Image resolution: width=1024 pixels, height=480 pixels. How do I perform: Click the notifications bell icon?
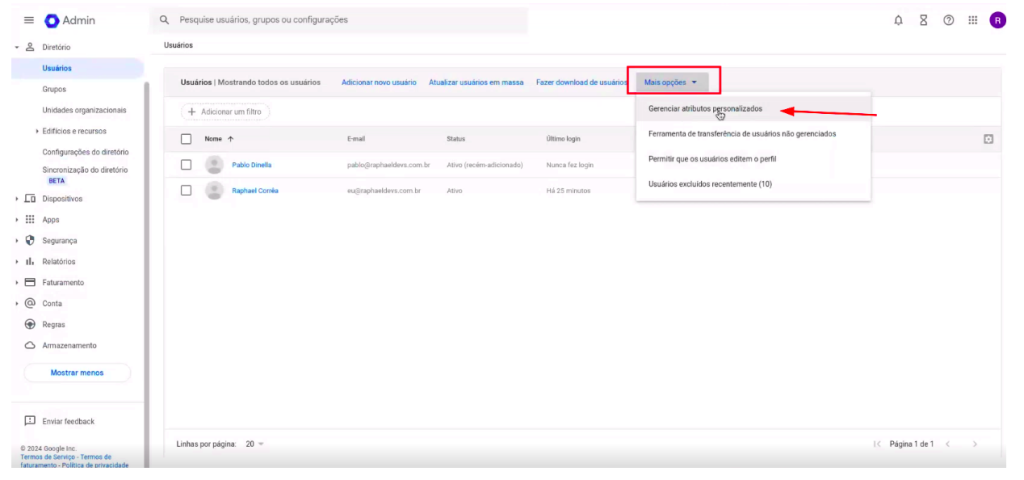pyautogui.click(x=899, y=20)
